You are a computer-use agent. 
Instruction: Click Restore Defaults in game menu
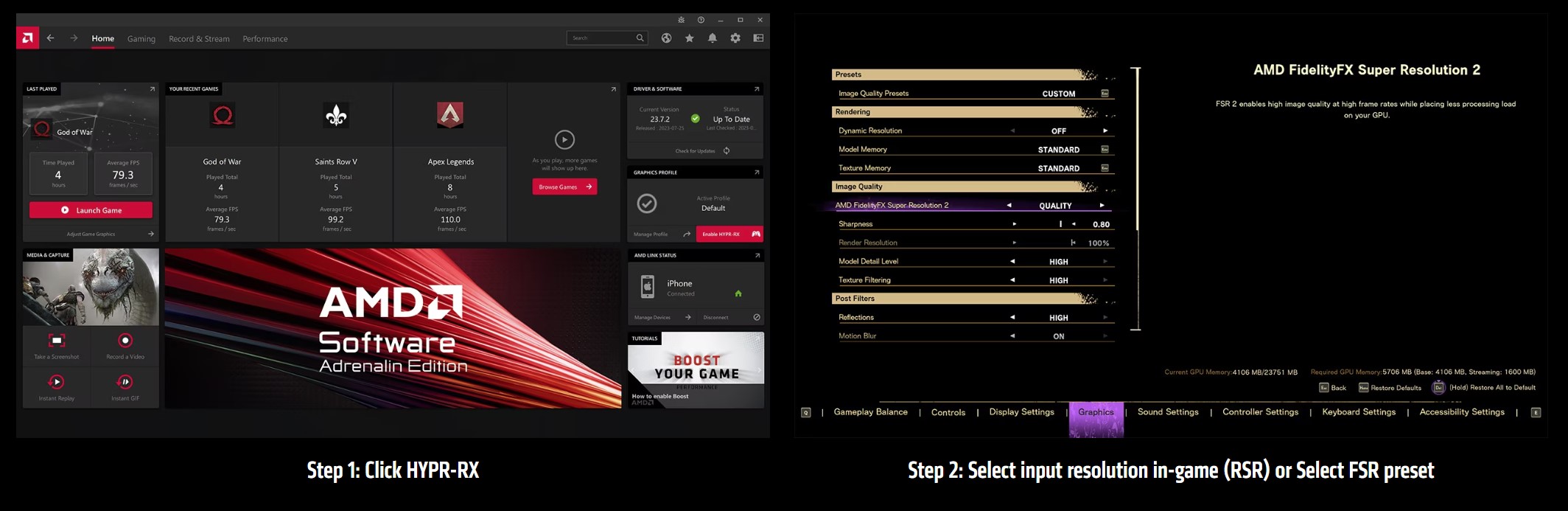point(1390,388)
